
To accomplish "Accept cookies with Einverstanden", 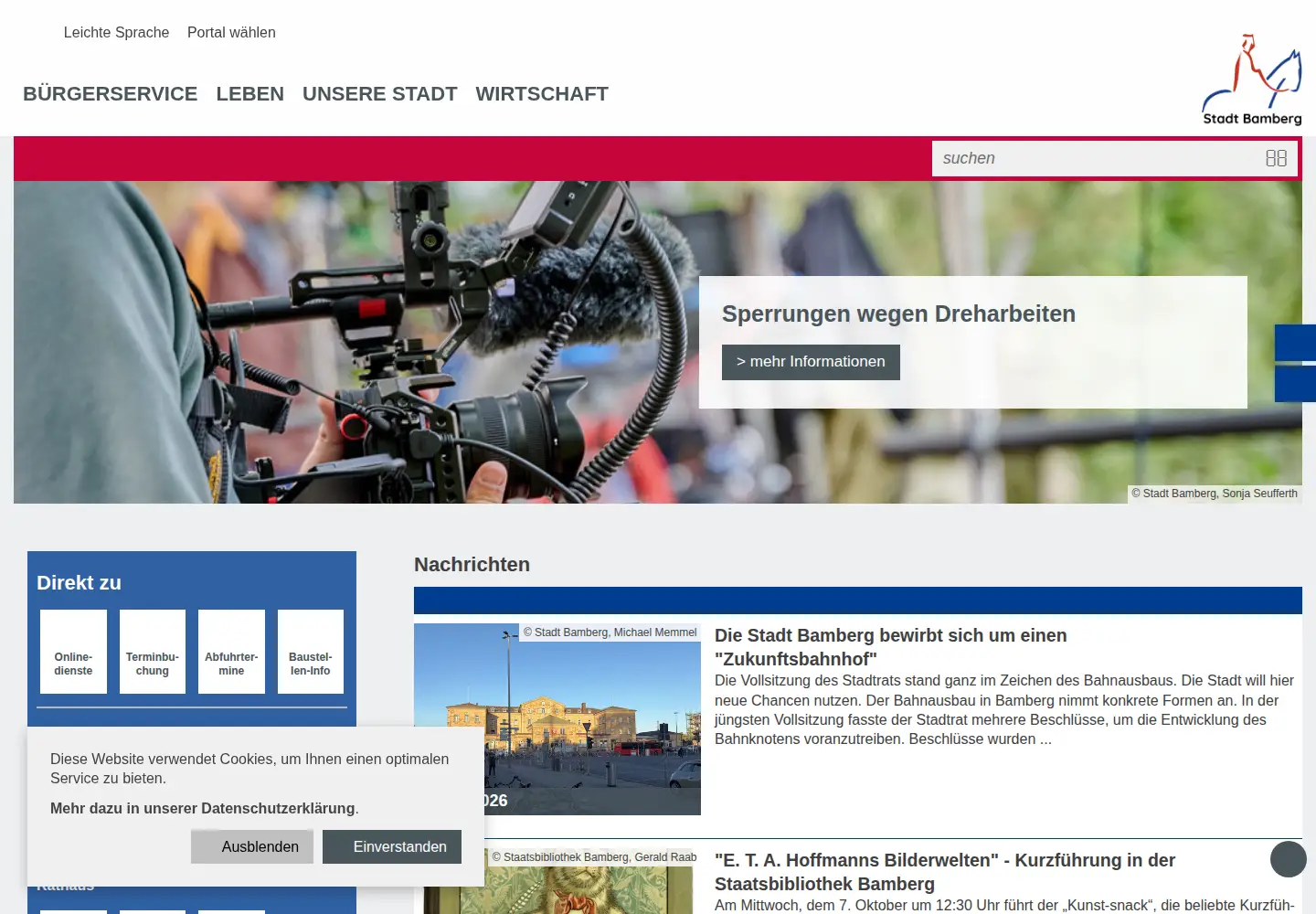I will coord(392,846).
